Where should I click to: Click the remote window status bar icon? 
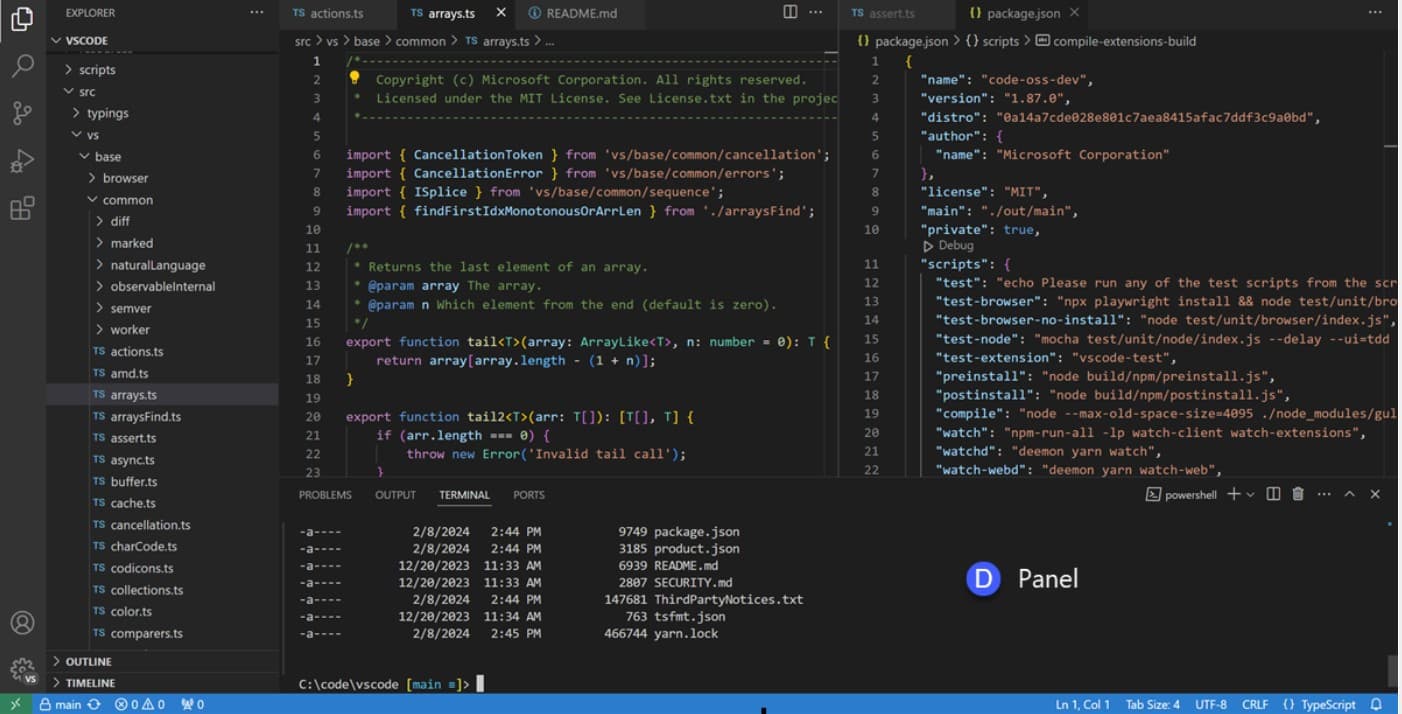[x=14, y=704]
